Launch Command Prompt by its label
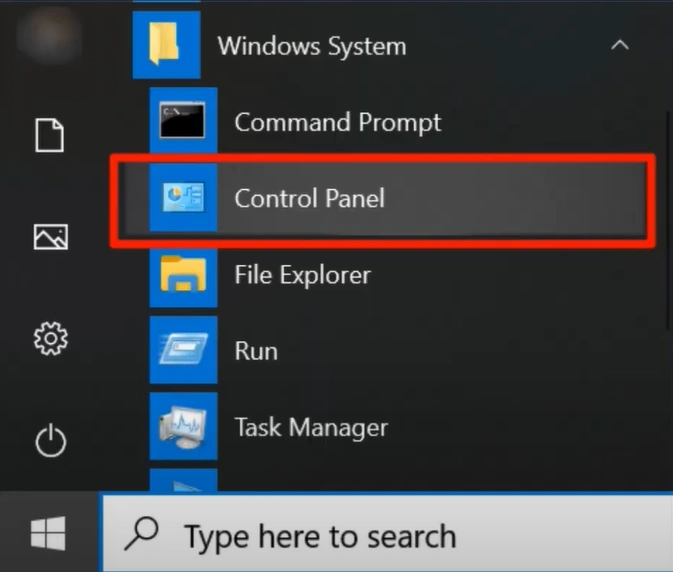This screenshot has height=572, width=673. tap(337, 123)
